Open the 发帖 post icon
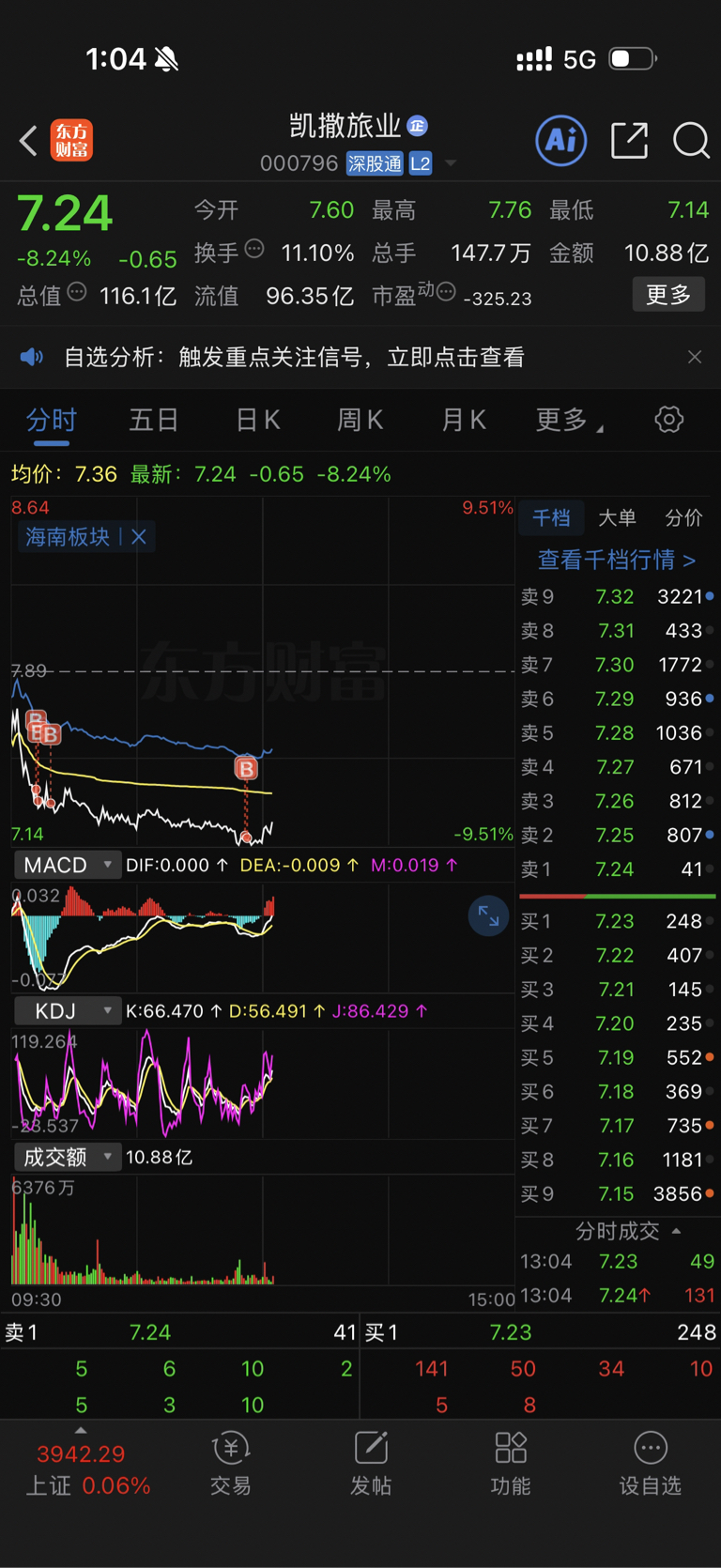Viewport: 721px width, 1568px height. pyautogui.click(x=371, y=1465)
